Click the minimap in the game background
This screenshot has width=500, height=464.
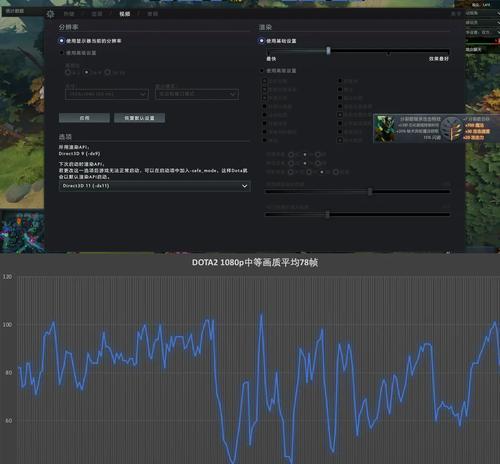click(x=23, y=231)
